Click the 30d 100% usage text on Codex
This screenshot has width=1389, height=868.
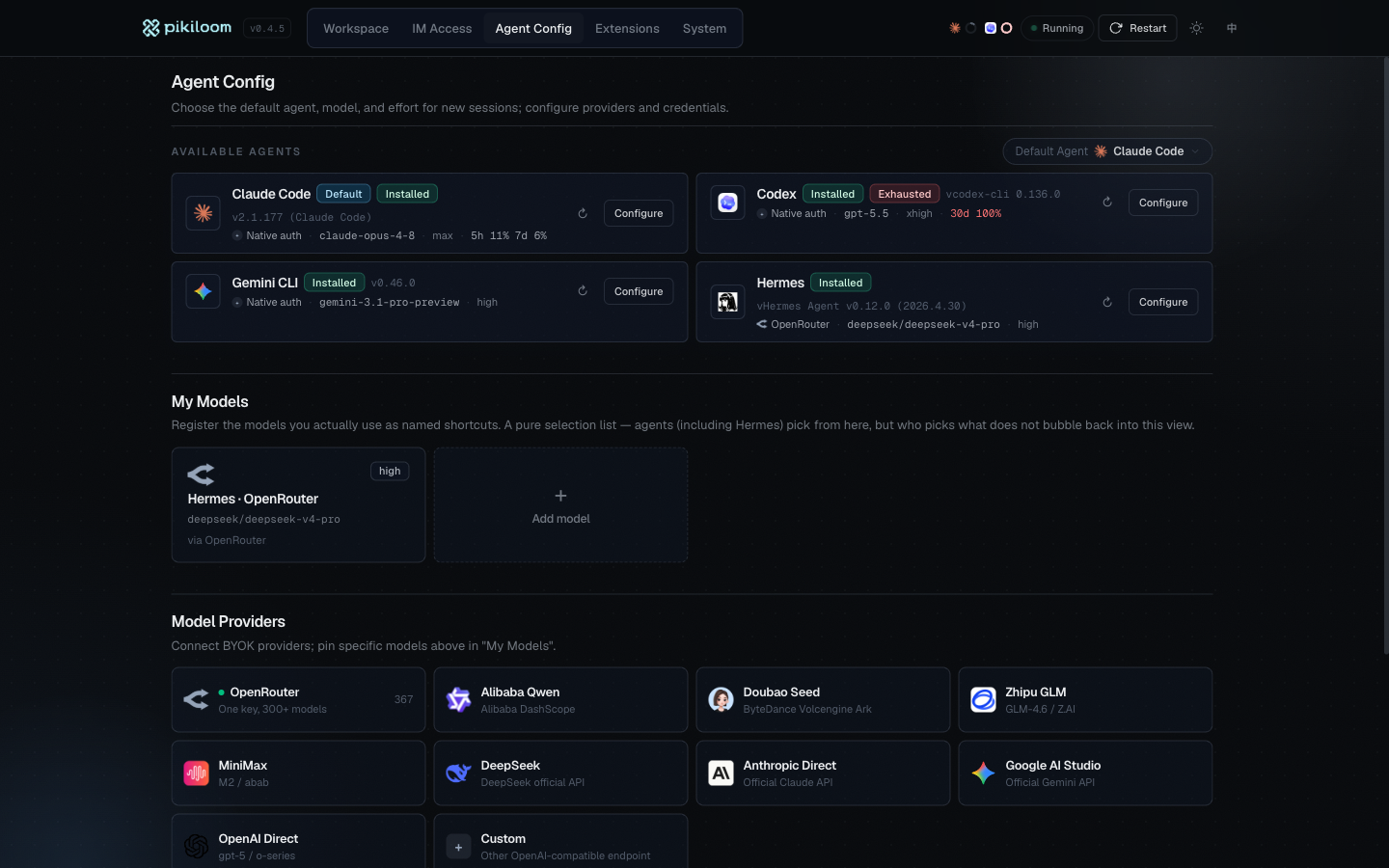[975, 213]
